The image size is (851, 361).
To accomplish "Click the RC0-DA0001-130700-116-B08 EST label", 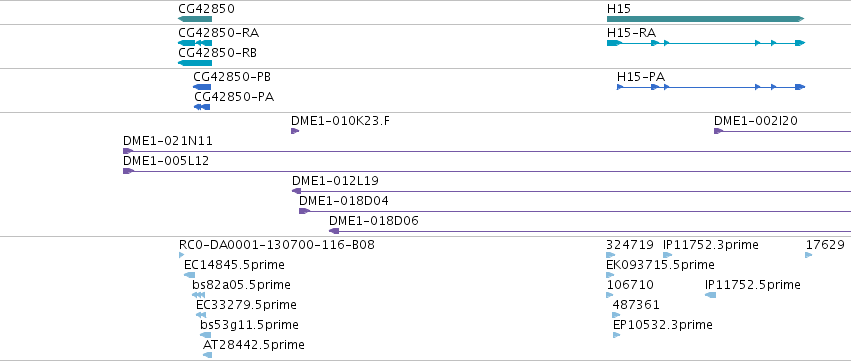I will click(277, 245).
